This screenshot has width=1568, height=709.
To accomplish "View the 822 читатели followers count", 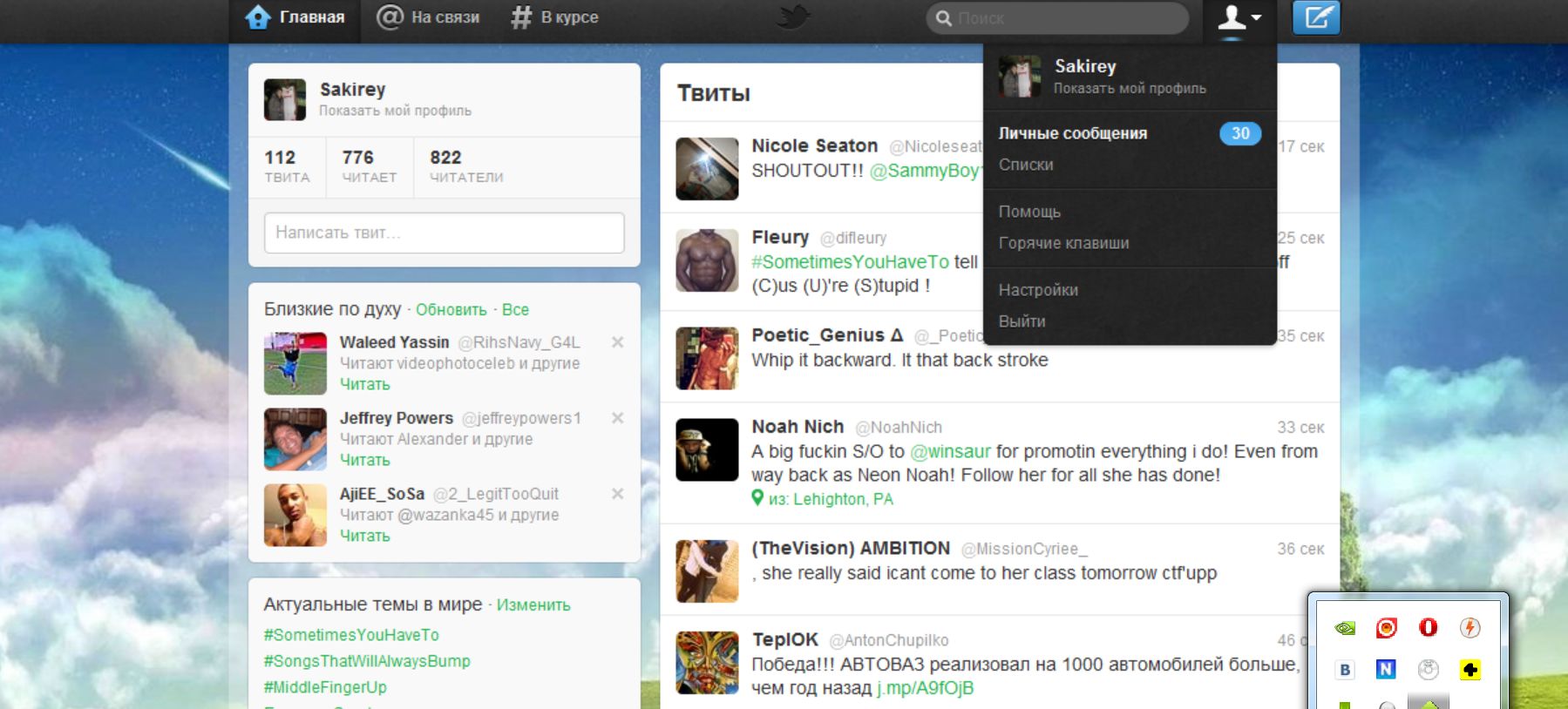I will (x=466, y=165).
